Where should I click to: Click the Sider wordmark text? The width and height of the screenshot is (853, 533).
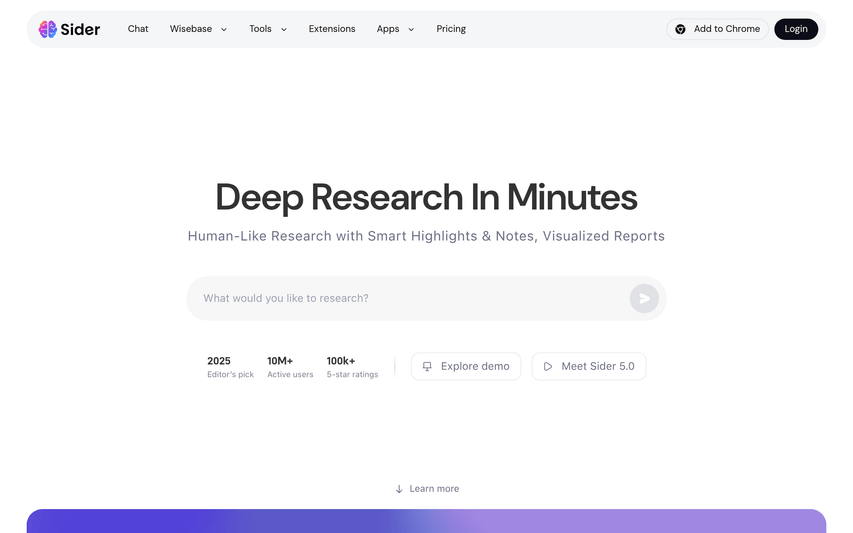(x=82, y=29)
